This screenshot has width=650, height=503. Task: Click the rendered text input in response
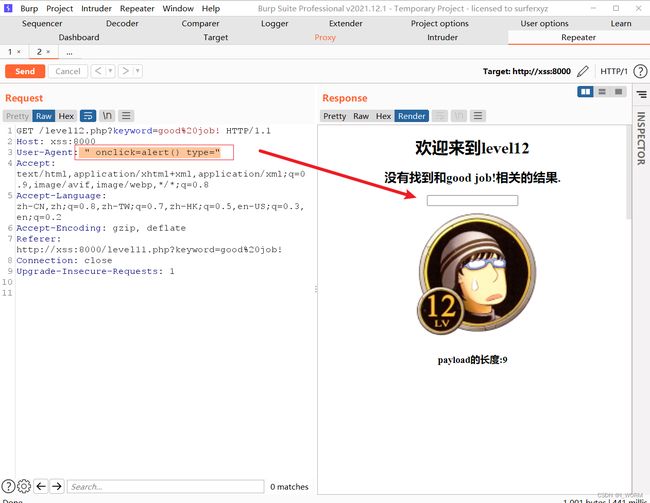472,201
